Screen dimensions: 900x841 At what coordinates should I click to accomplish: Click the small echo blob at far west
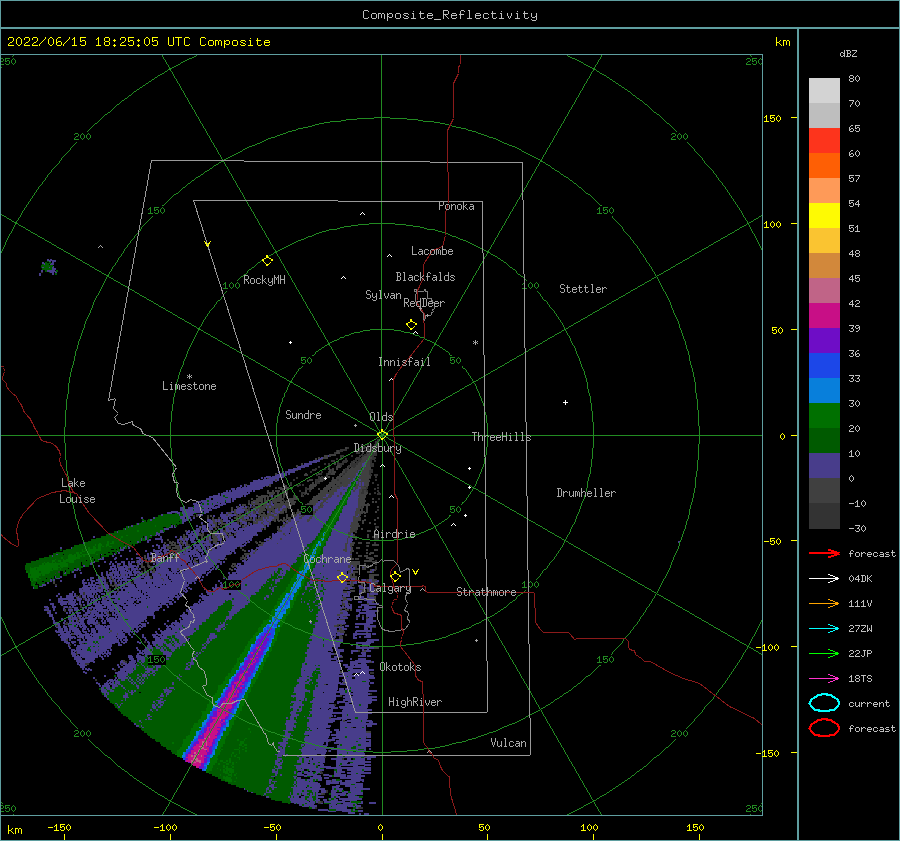point(49,267)
